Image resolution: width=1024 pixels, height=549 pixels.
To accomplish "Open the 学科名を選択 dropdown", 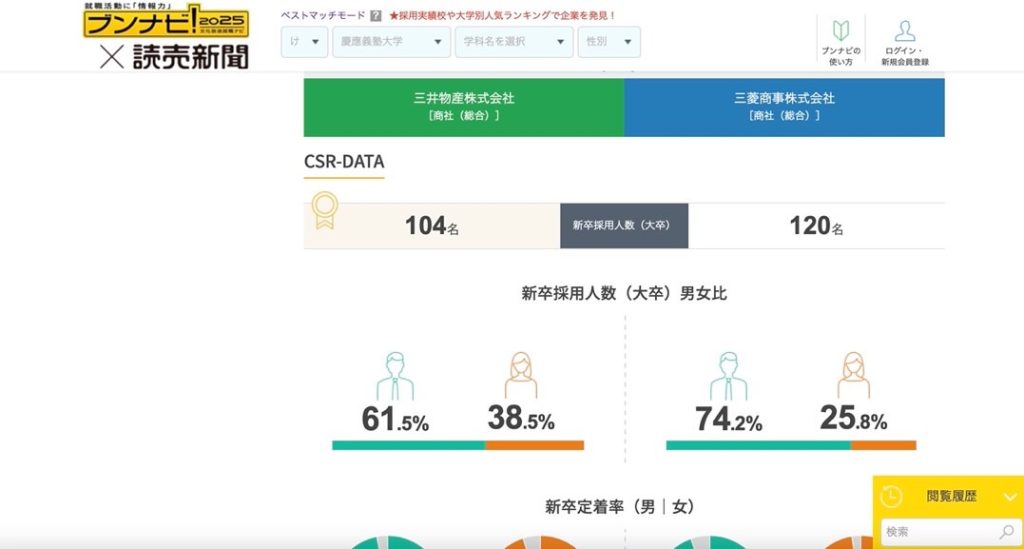I will (514, 42).
